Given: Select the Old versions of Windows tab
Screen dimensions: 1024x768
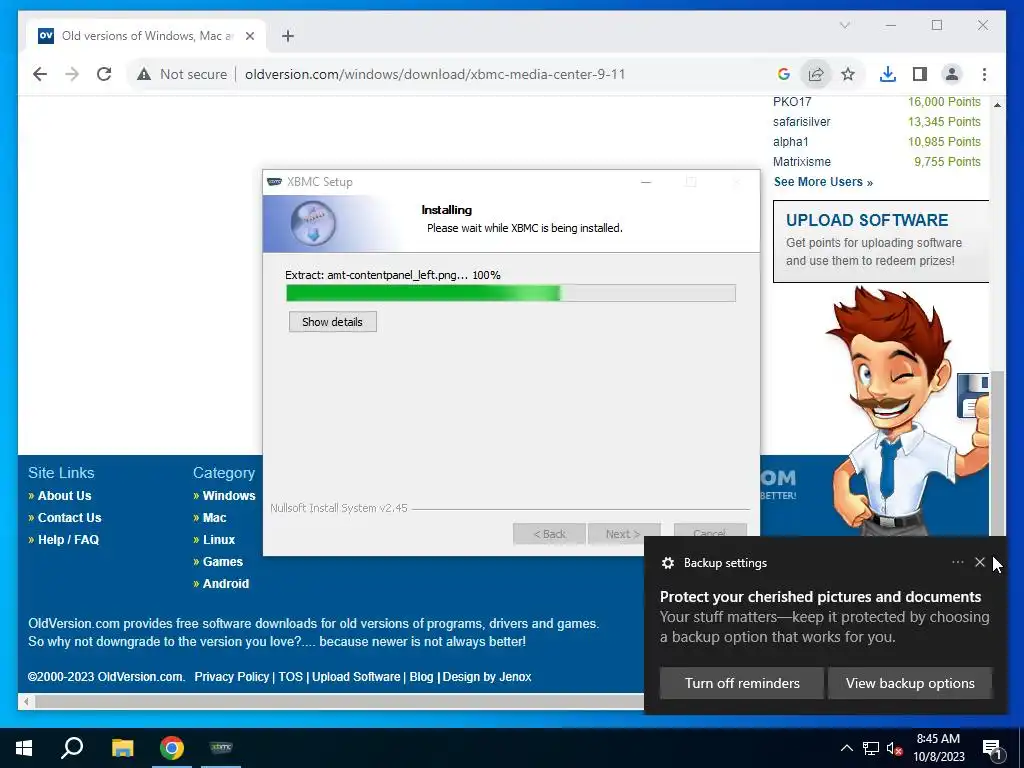Looking at the screenshot, I should (147, 36).
